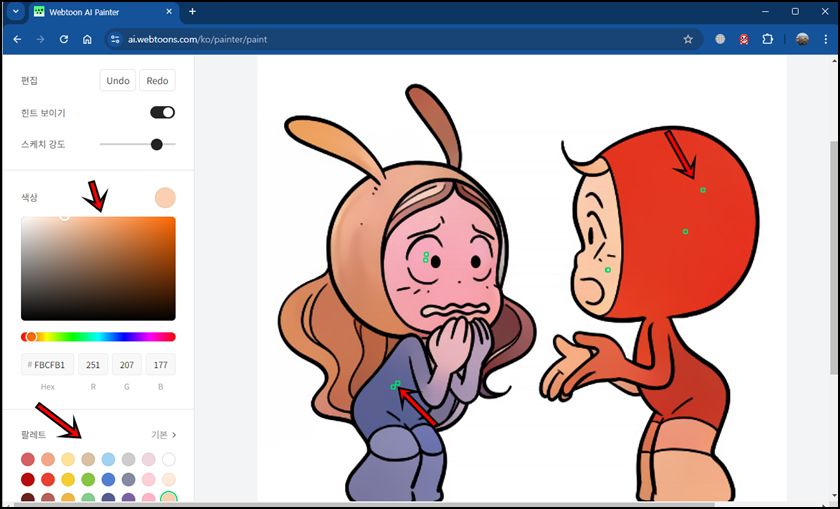Pick a shade in the saturation gradient box
Image resolution: width=840 pixels, height=509 pixels.
98,268
